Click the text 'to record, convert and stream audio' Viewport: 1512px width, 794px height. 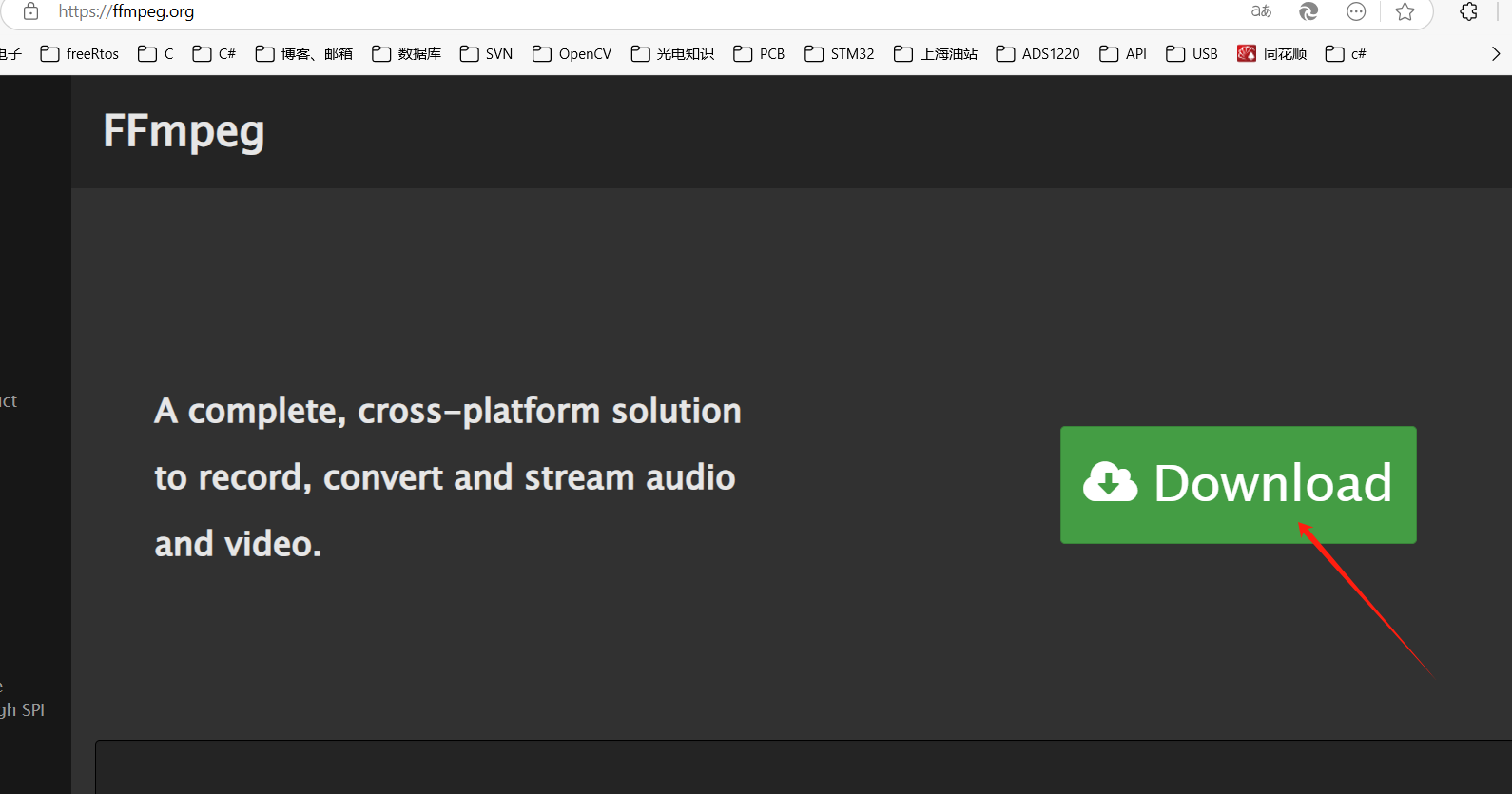point(445,478)
